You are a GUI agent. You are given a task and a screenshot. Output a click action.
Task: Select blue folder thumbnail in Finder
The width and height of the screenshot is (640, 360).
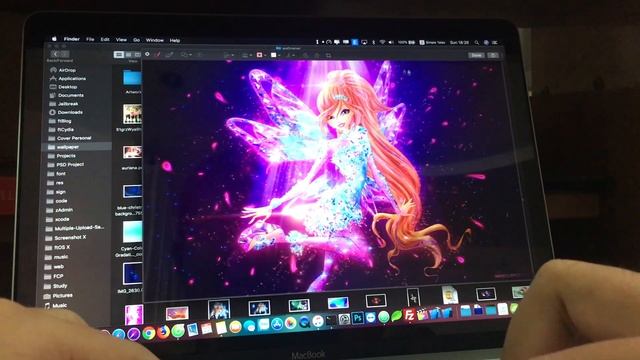(132, 78)
